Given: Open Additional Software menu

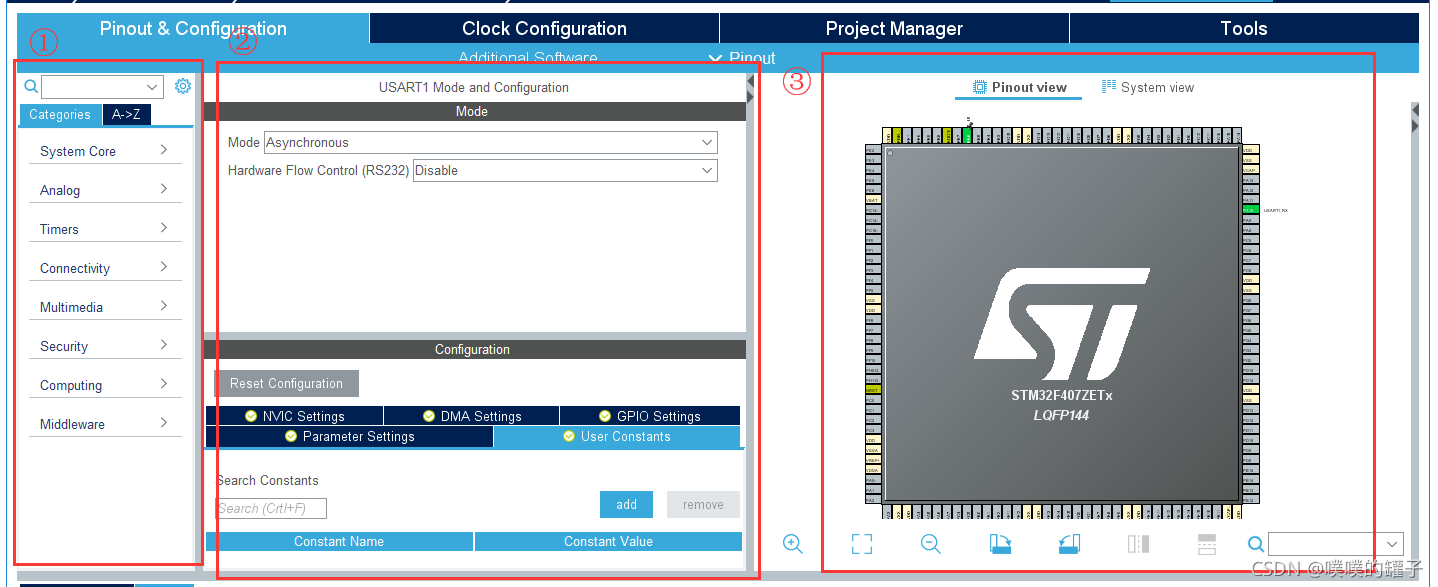Looking at the screenshot, I should pos(528,58).
